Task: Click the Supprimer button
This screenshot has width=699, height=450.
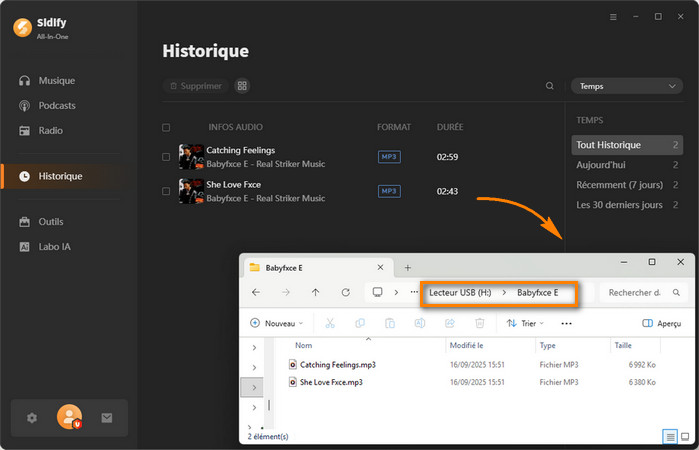Action: 195,86
